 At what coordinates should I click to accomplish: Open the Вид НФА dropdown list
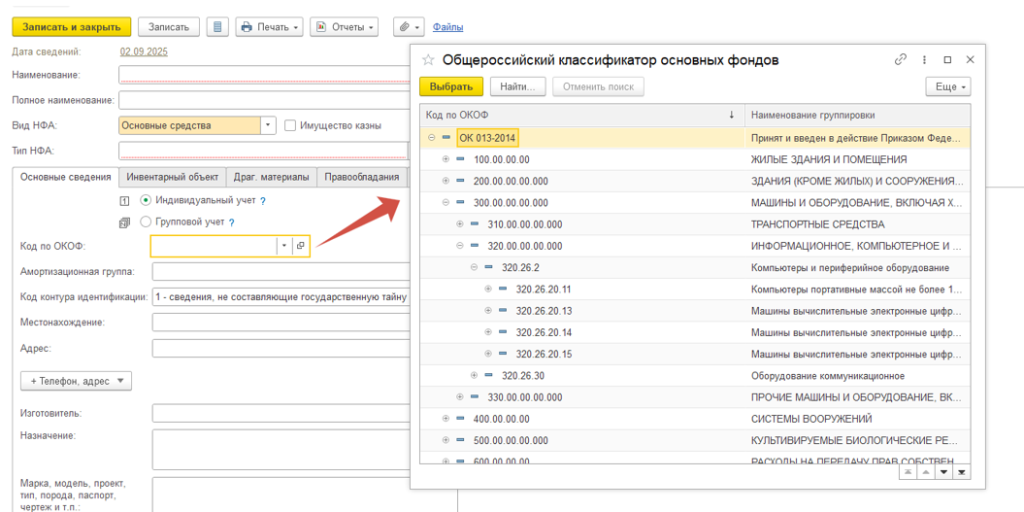[268, 126]
